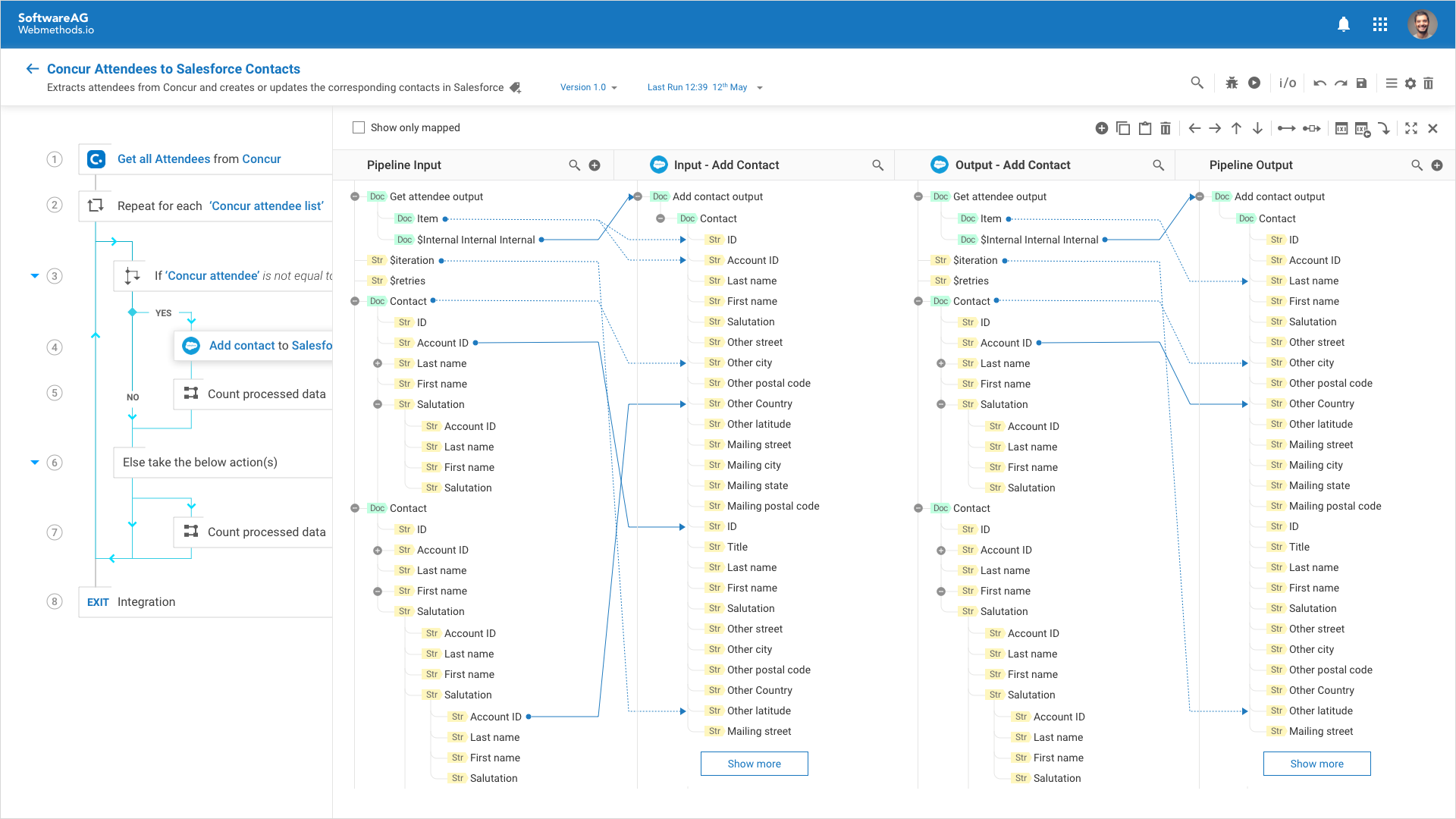
Task: Redo the last workflow change
Action: pyautogui.click(x=1341, y=83)
